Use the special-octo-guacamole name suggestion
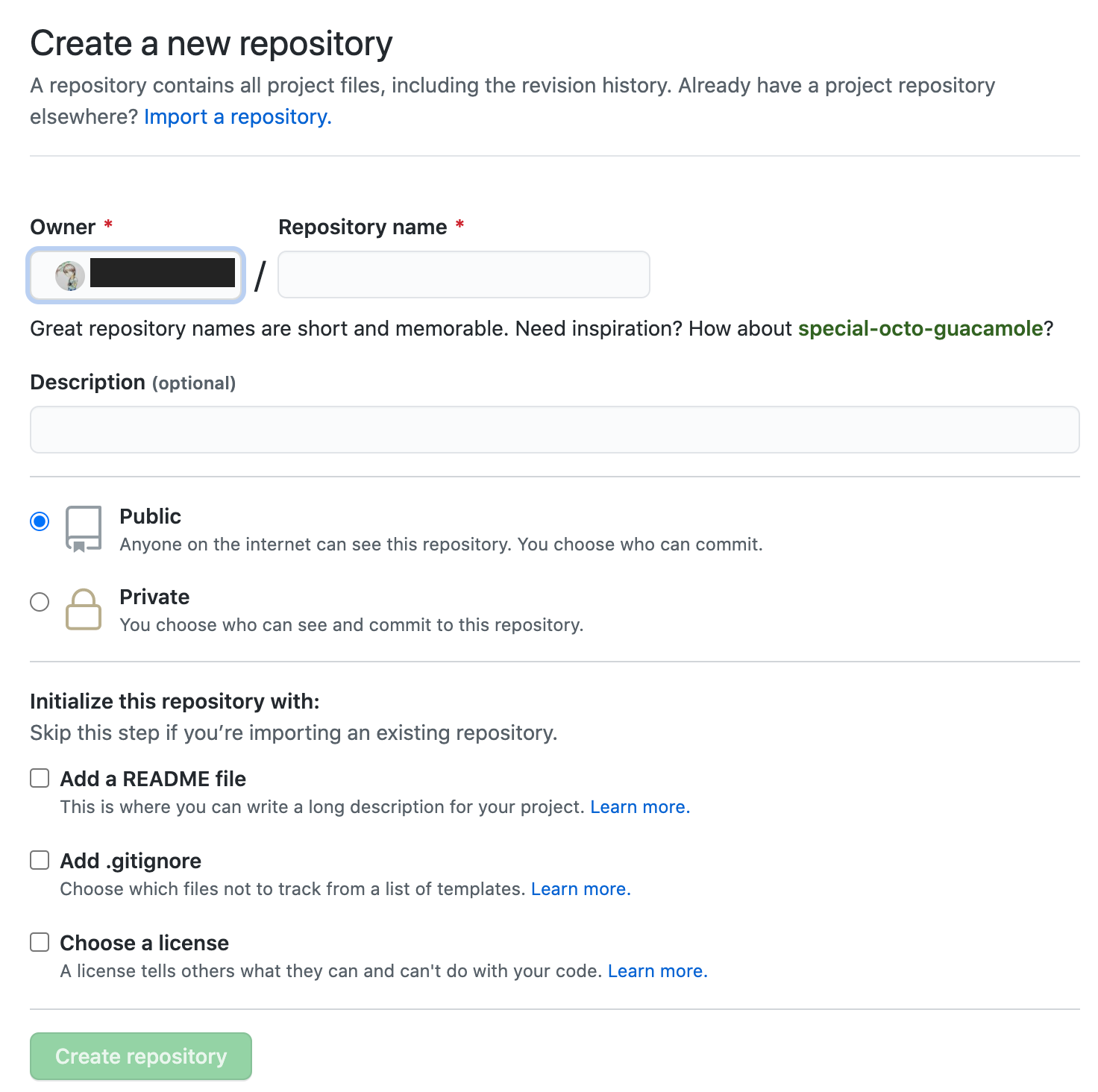Viewport: 1098px width, 1092px height. (920, 329)
